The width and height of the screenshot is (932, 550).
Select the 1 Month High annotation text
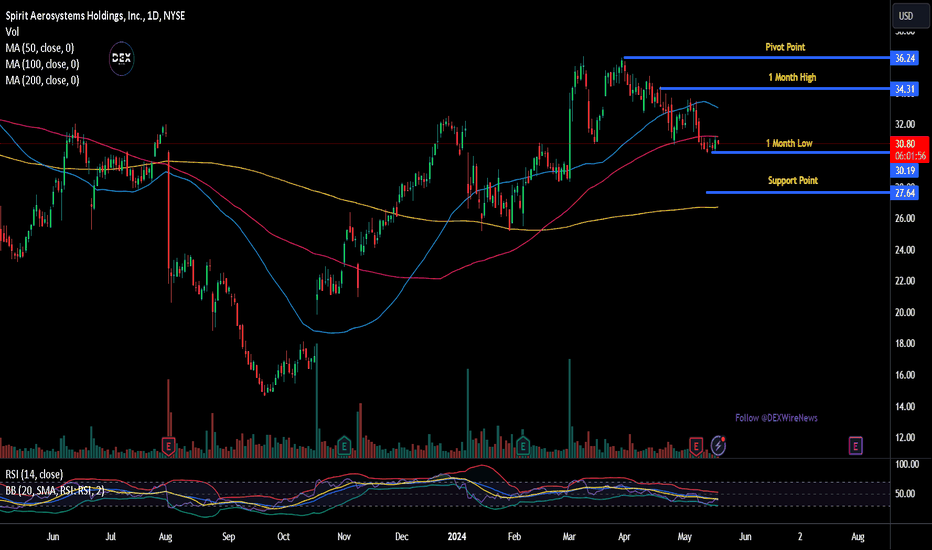[792, 77]
